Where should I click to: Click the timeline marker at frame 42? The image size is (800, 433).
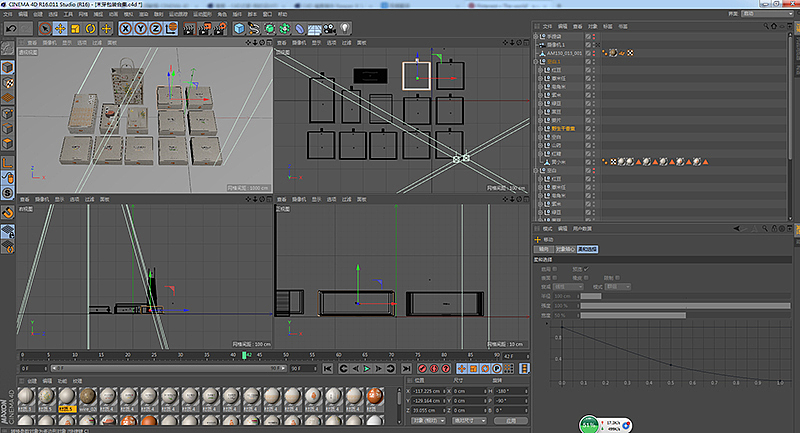click(244, 355)
